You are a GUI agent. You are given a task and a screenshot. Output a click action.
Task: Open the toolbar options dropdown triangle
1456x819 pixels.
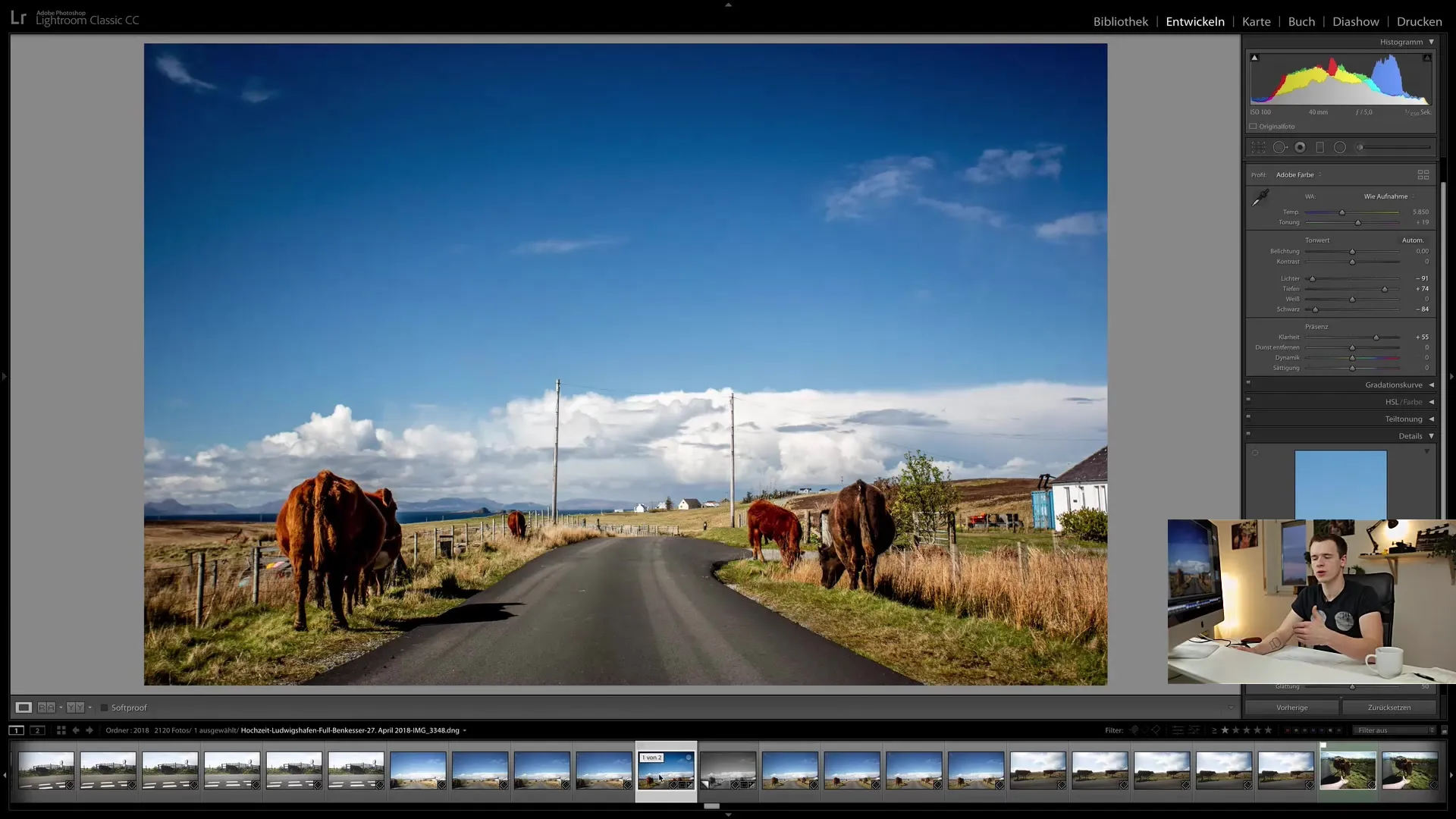(1230, 708)
